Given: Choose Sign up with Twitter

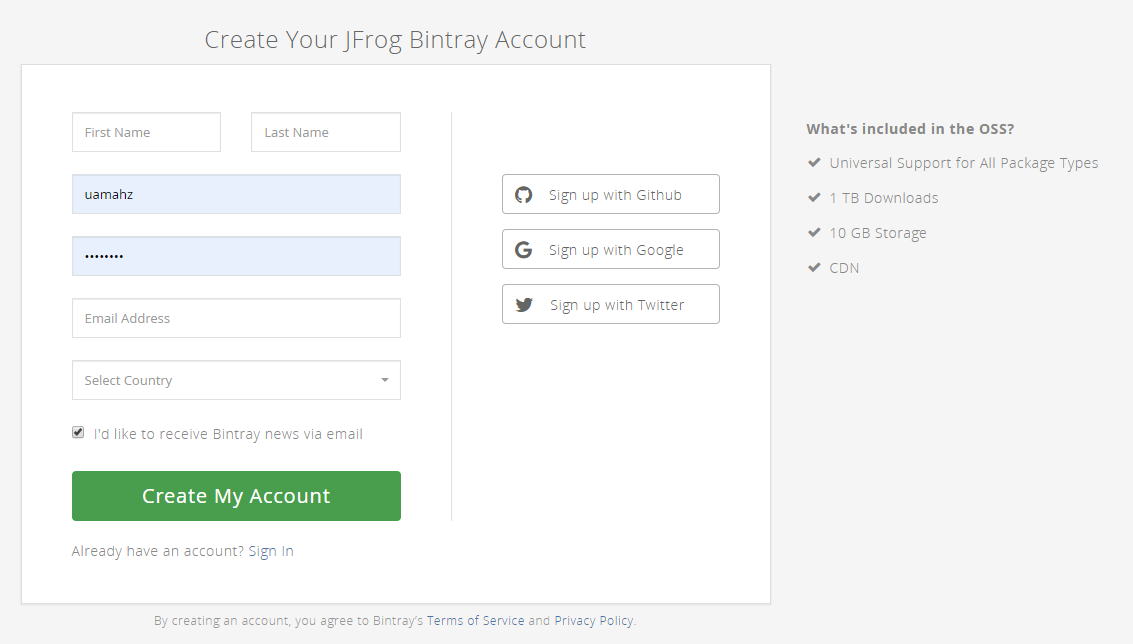Looking at the screenshot, I should click(x=610, y=305).
